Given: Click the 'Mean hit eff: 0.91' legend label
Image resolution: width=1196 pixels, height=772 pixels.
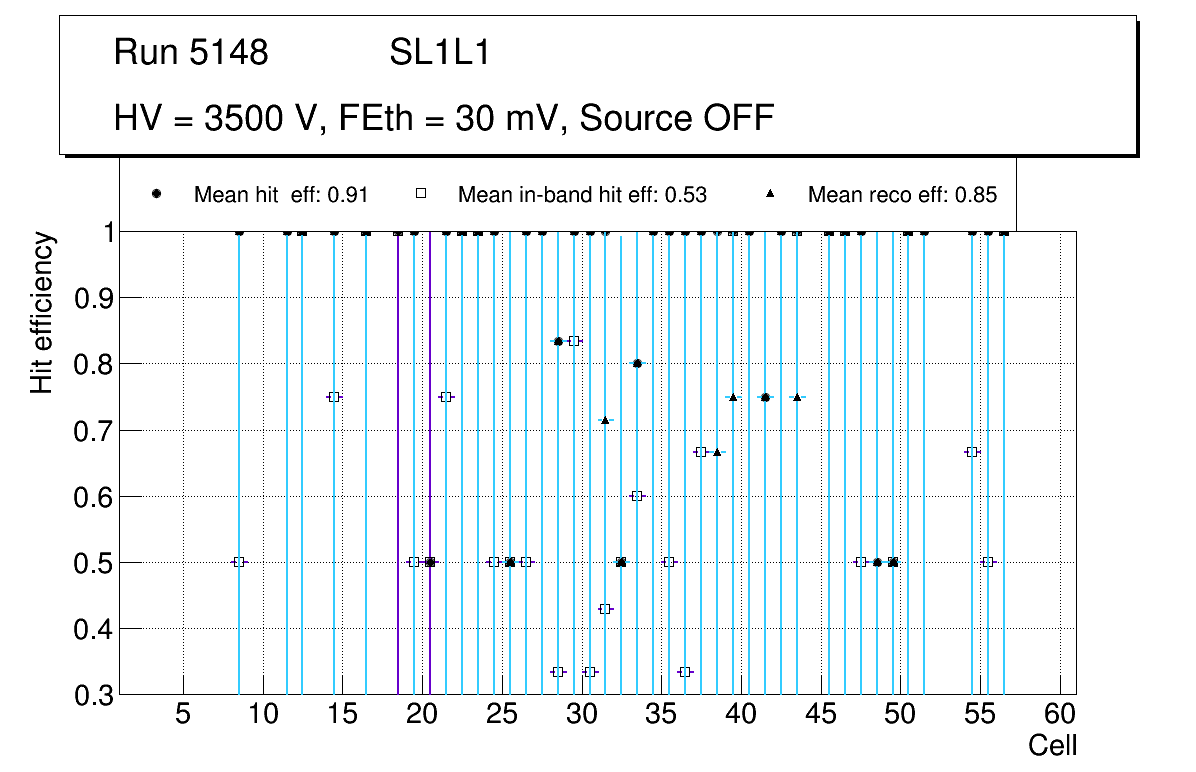Looking at the screenshot, I should click(281, 195).
